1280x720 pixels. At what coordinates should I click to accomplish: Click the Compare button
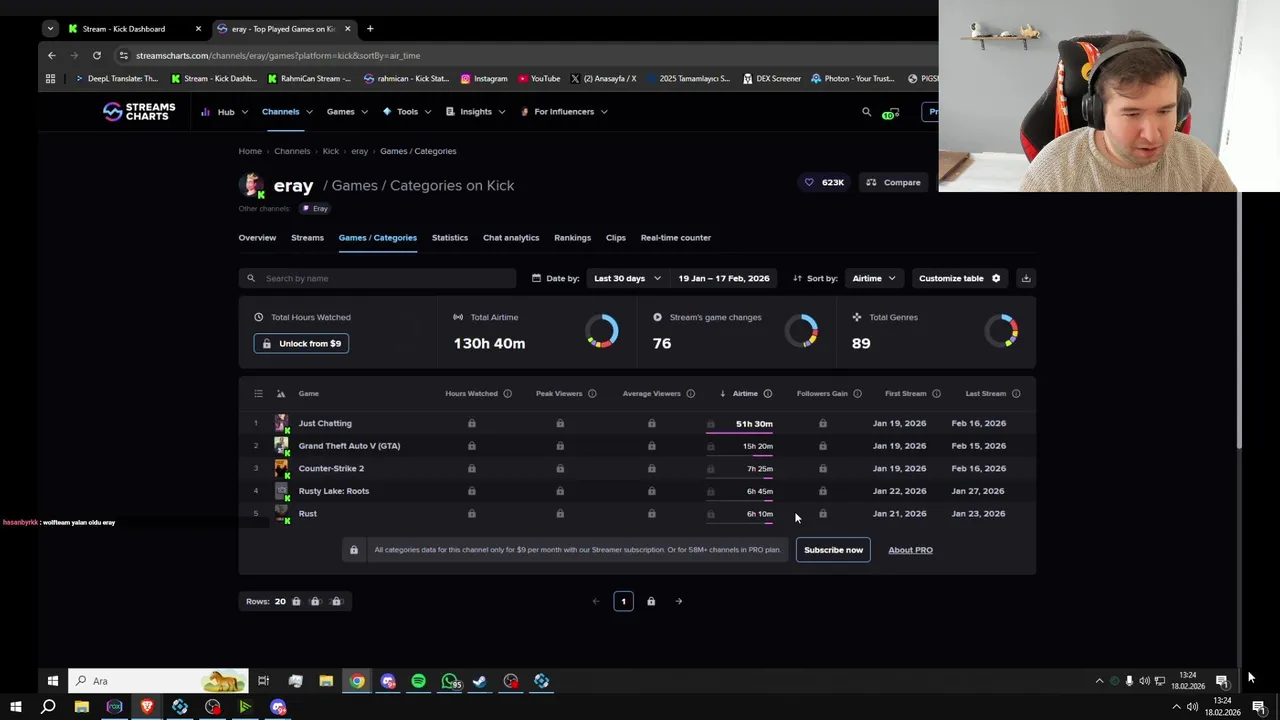coord(894,182)
